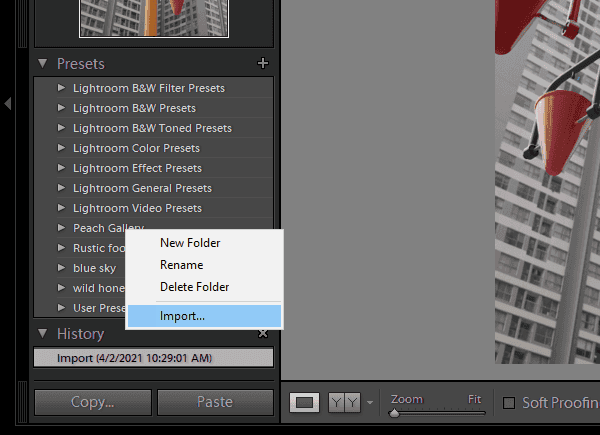Choose Import... from context menu

pyautogui.click(x=204, y=316)
